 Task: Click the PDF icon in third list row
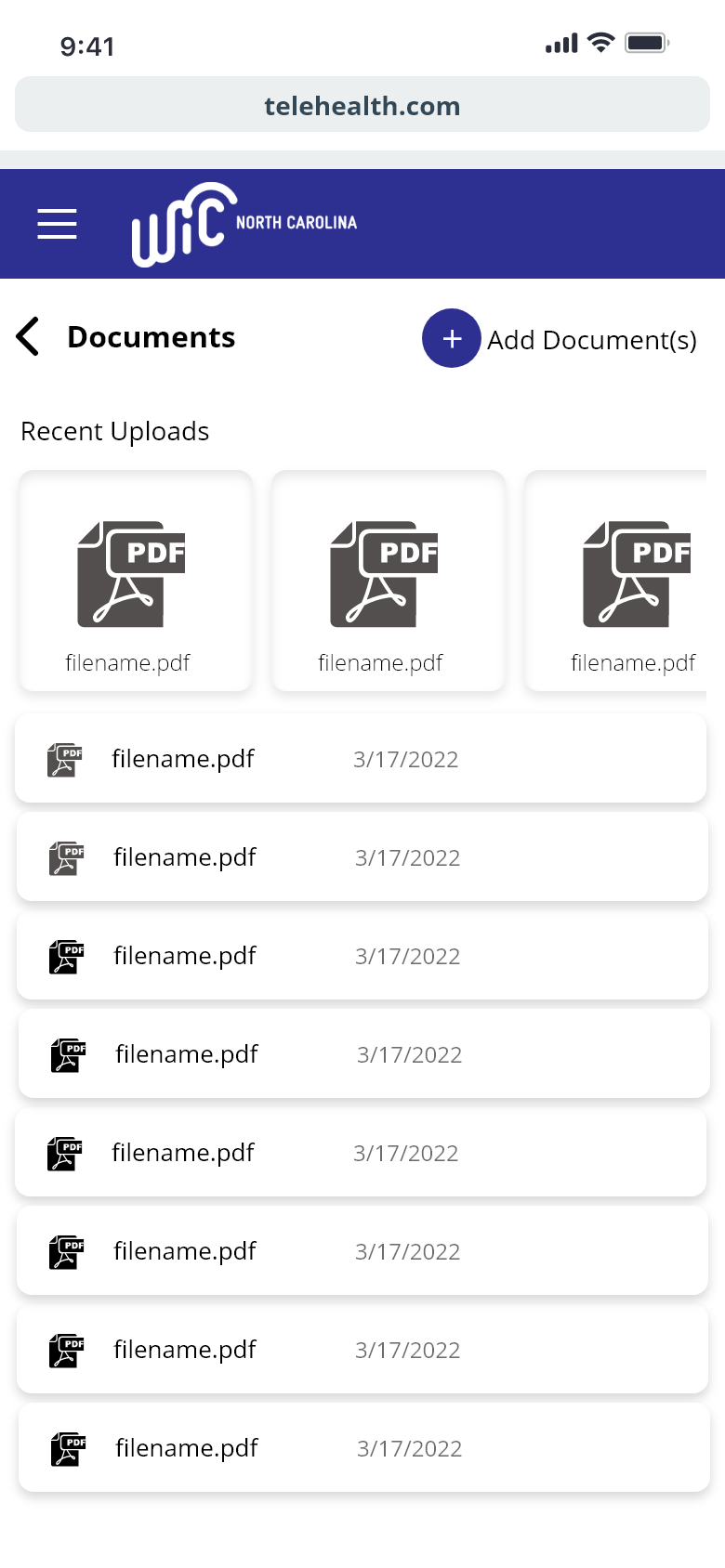click(x=67, y=956)
